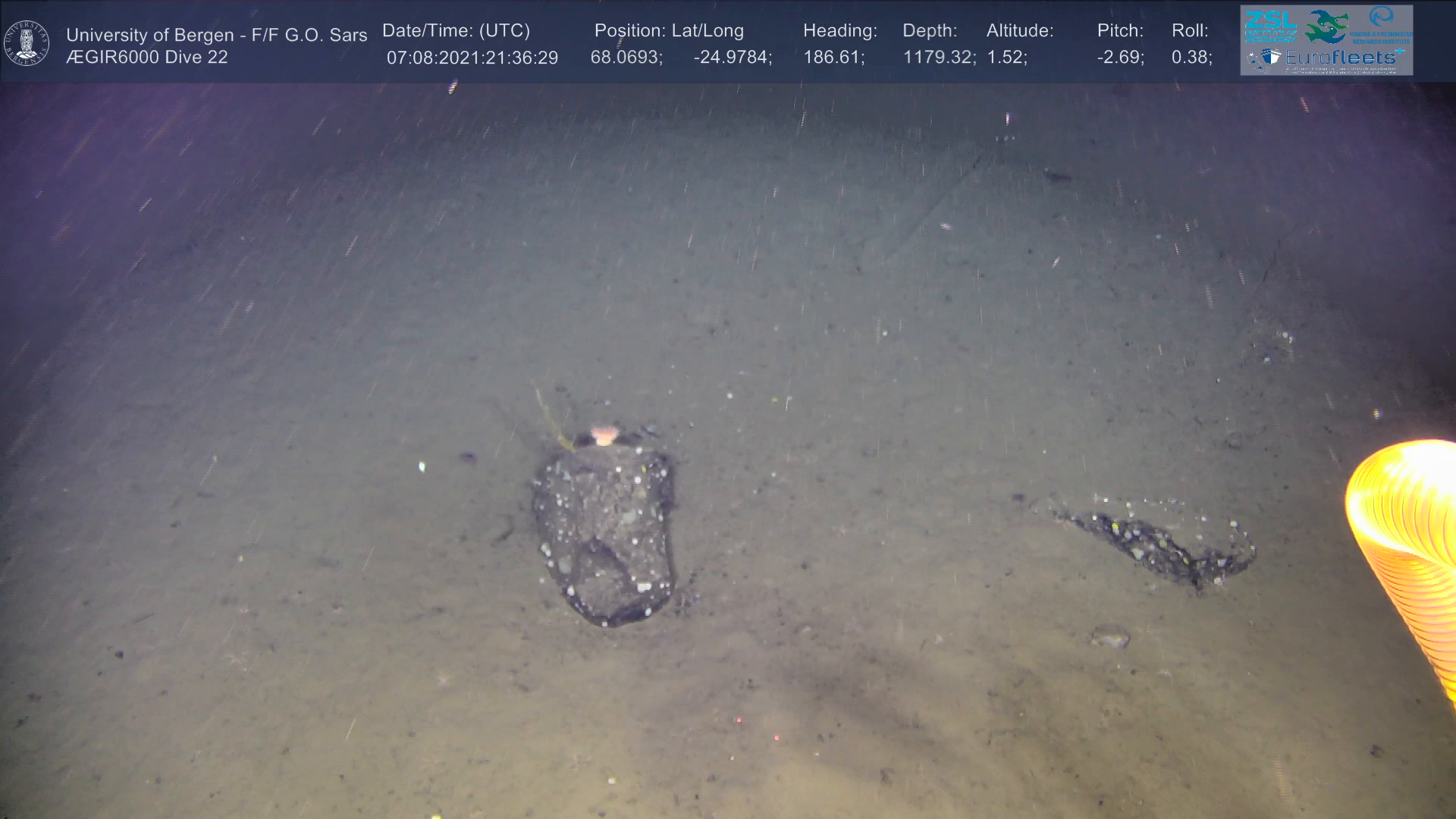Click the ZSL Institute of Zoology logo
The image size is (1456, 819).
click(x=1269, y=27)
